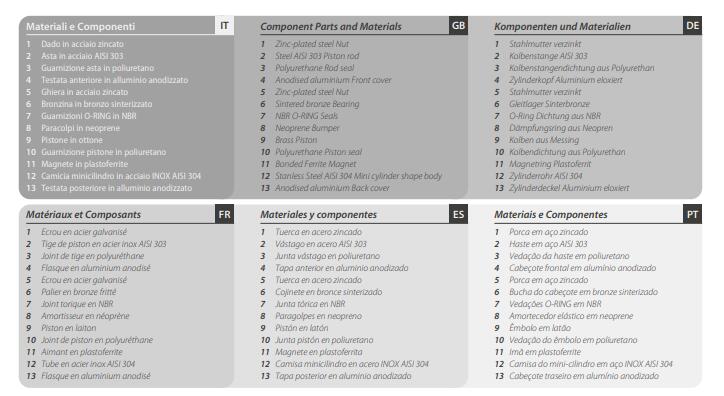Click the ES language badge
724x396 pixels.
pyautogui.click(x=459, y=214)
